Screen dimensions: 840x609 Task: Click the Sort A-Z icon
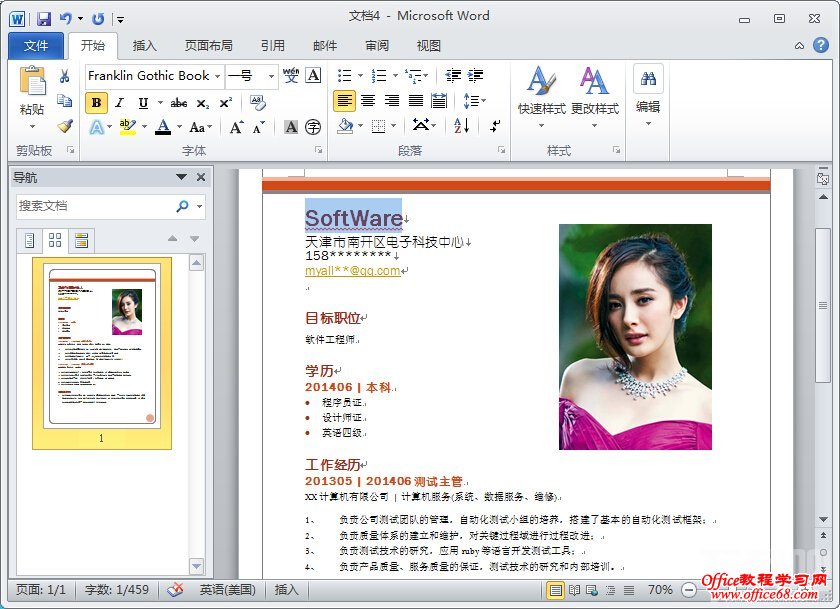[x=461, y=126]
